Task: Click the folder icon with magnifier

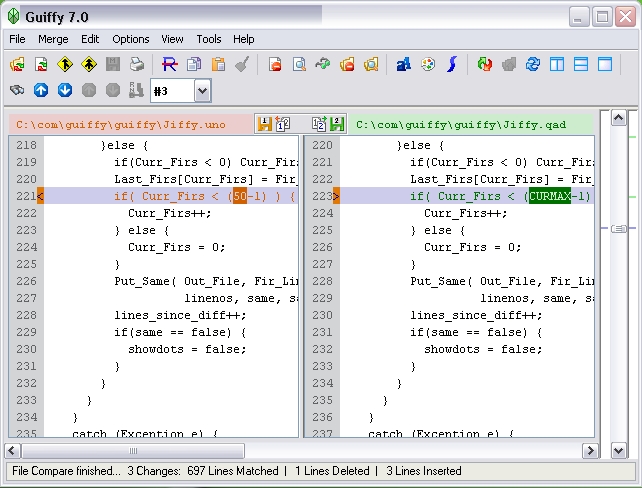Action: (x=371, y=64)
